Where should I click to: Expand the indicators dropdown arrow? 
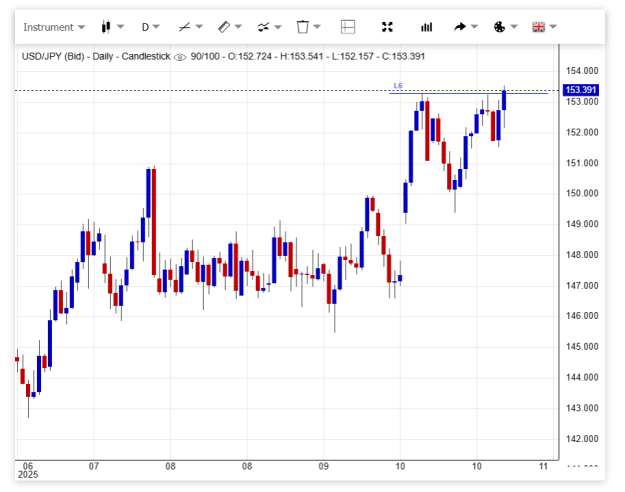[x=278, y=27]
